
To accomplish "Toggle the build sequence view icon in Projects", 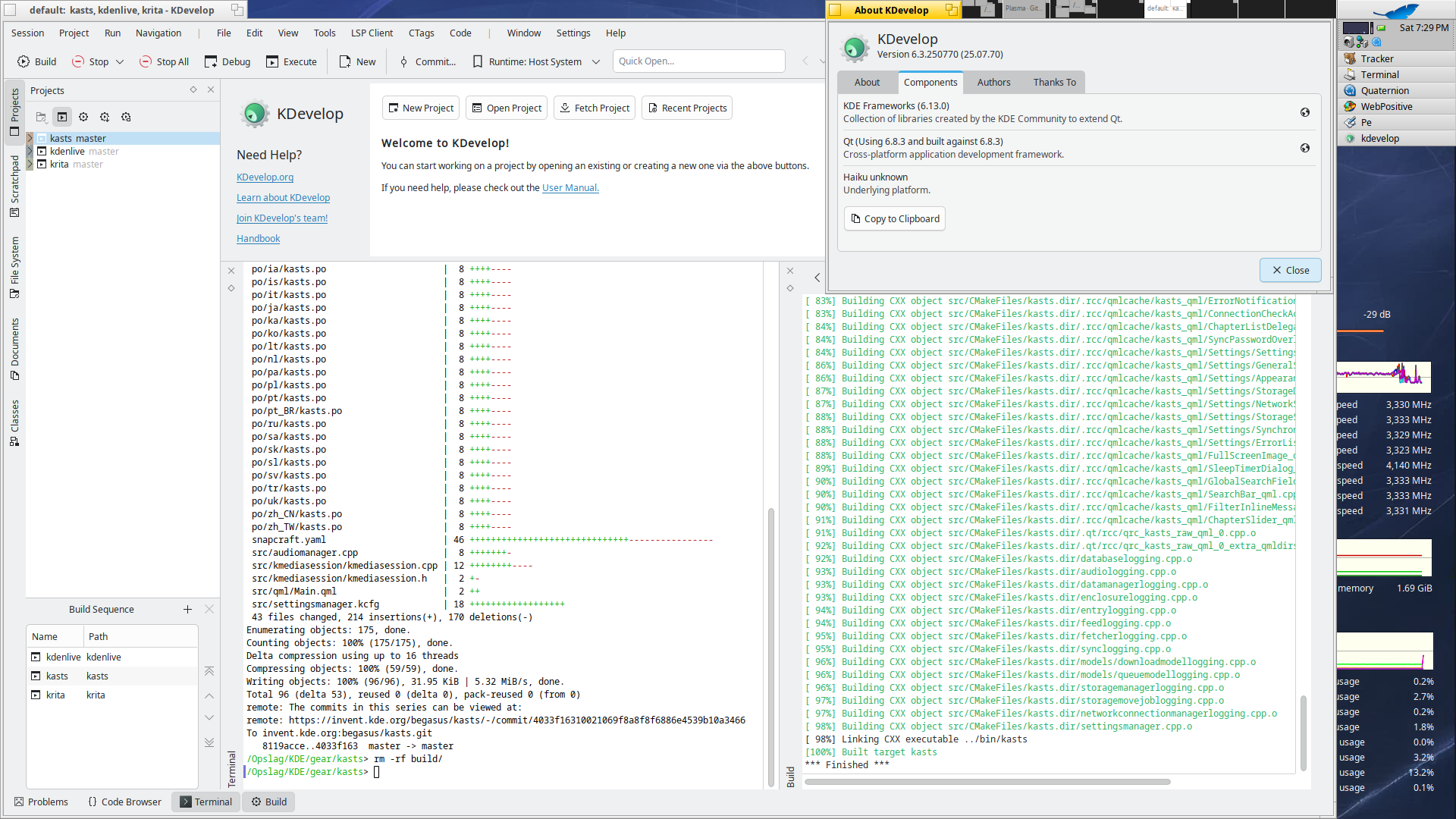I will point(62,117).
